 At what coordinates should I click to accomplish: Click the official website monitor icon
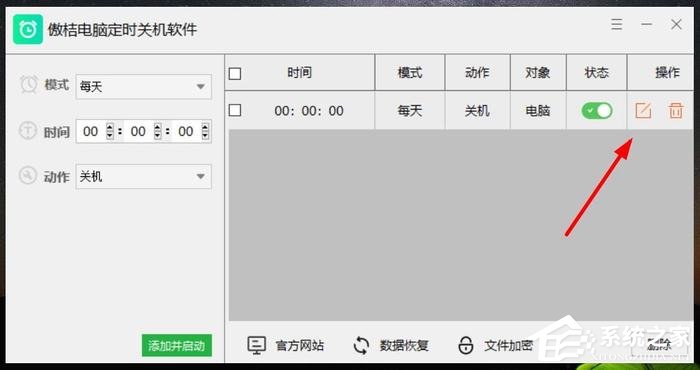coord(256,345)
